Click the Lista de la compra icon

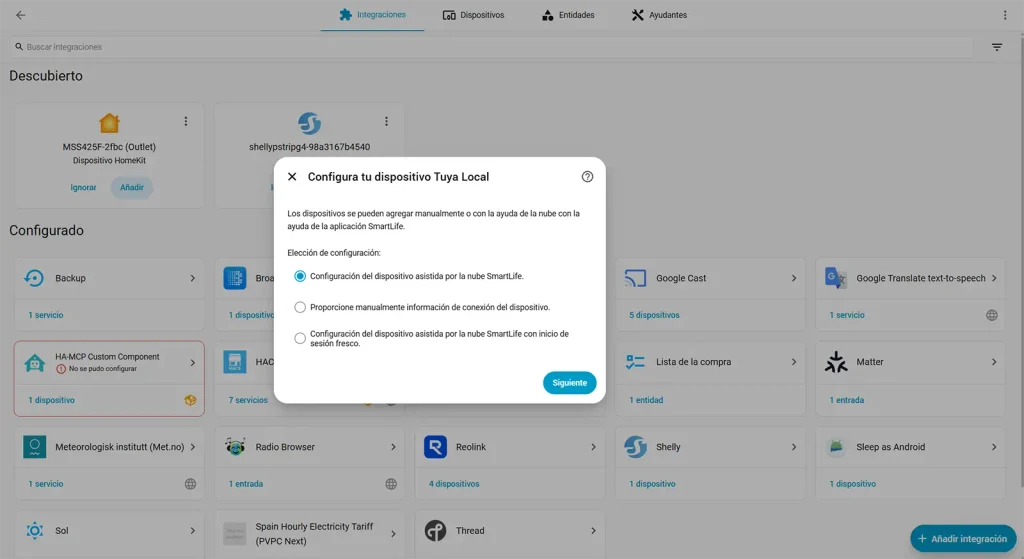pos(635,362)
